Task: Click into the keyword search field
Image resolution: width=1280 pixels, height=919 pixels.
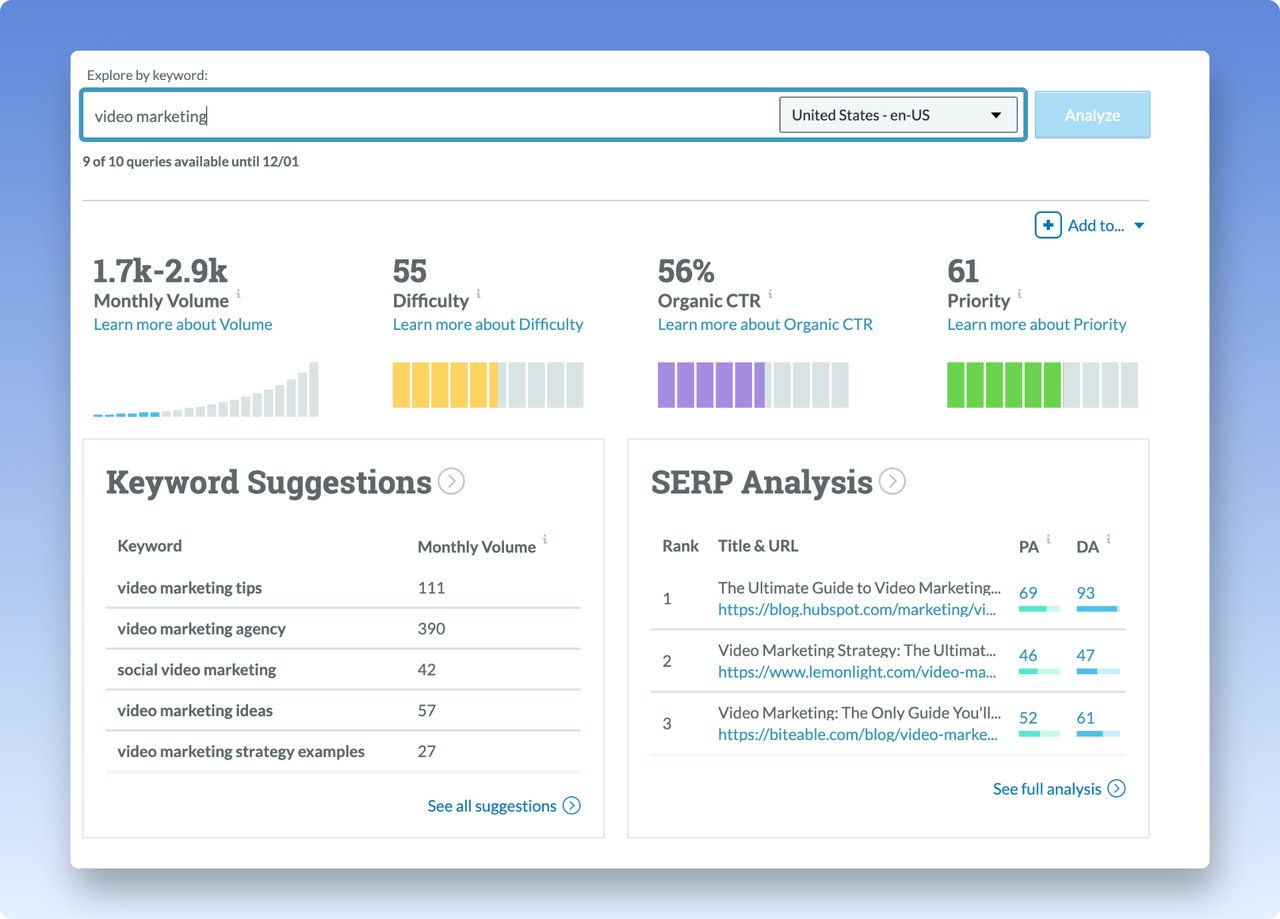Action: tap(430, 116)
